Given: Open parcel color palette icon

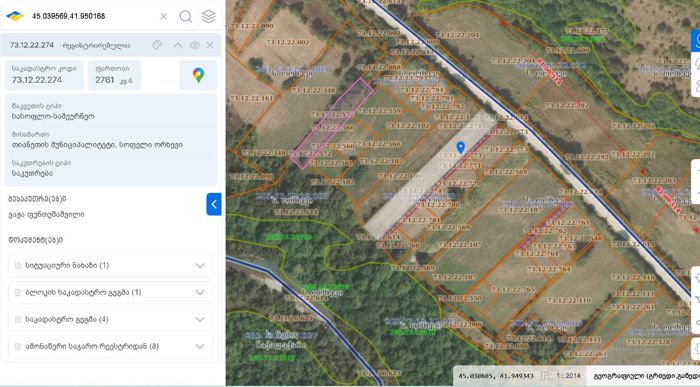Looking at the screenshot, I should [157, 45].
